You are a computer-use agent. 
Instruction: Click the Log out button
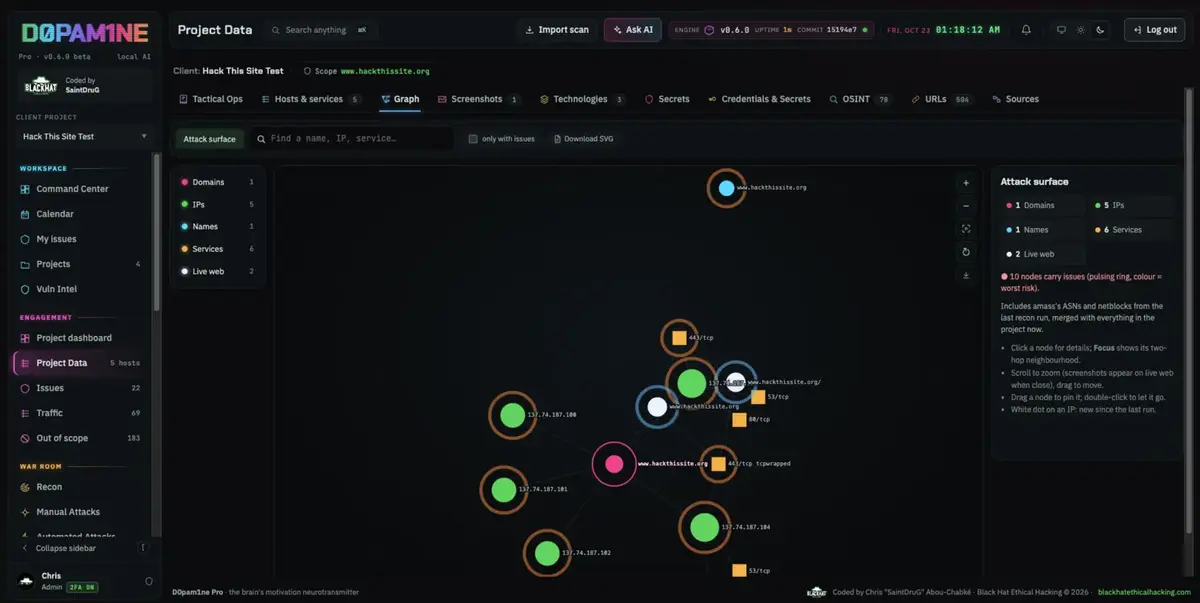[1154, 30]
